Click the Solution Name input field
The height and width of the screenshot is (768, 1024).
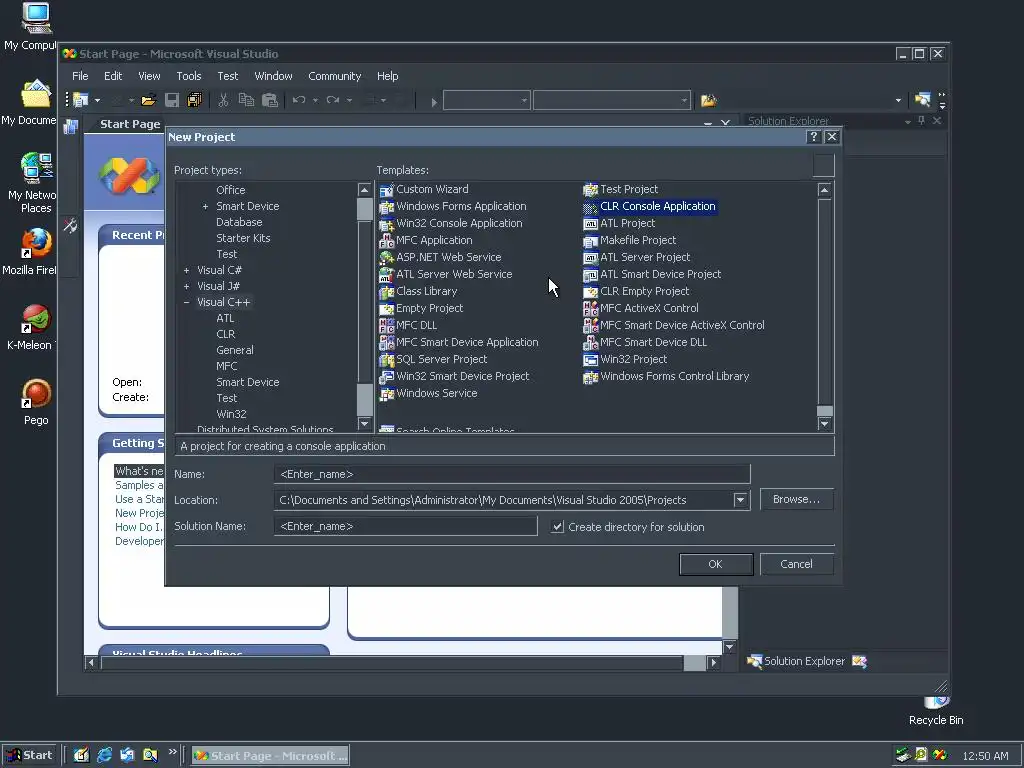pyautogui.click(x=406, y=526)
